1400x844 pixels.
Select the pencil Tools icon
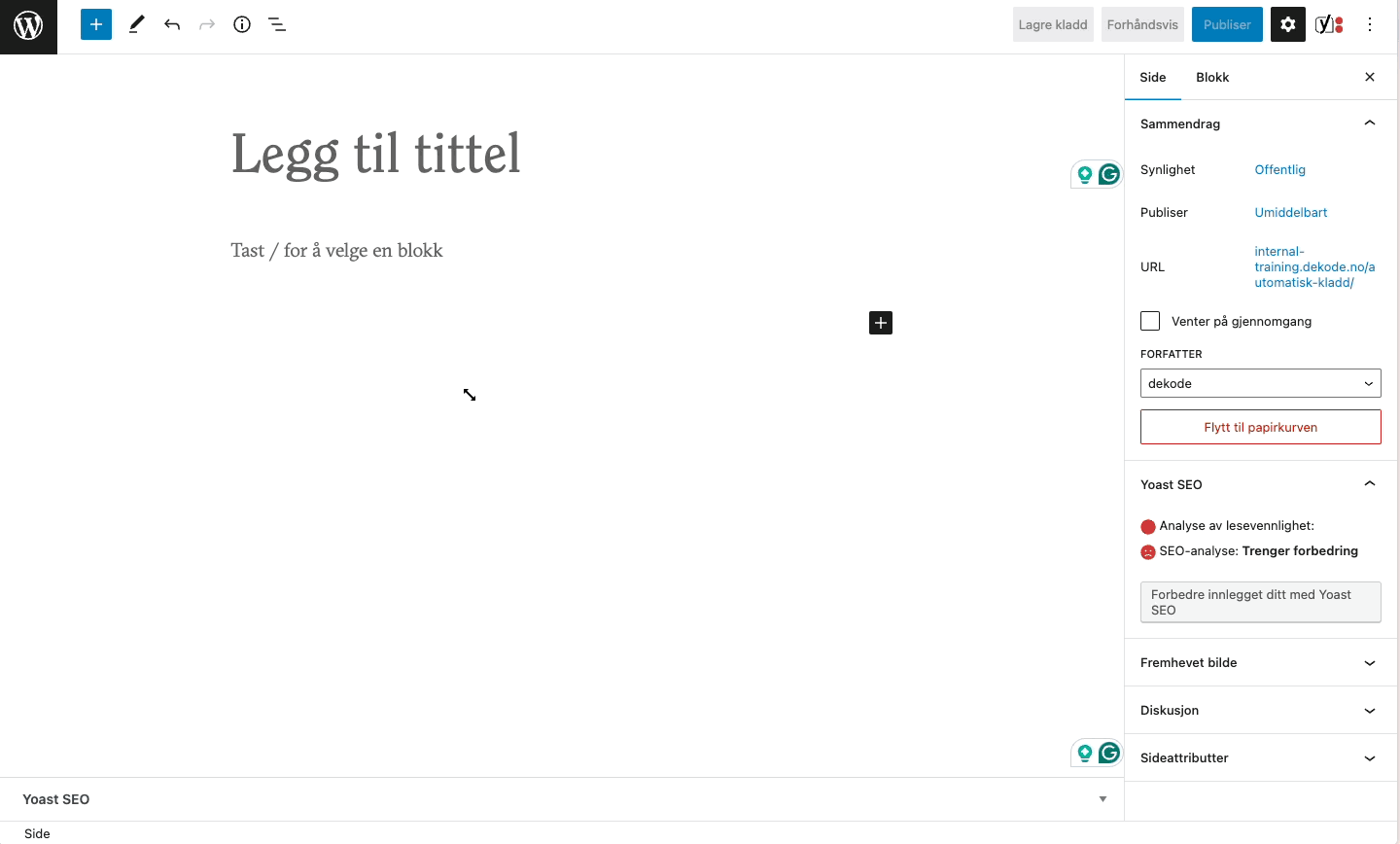136,24
